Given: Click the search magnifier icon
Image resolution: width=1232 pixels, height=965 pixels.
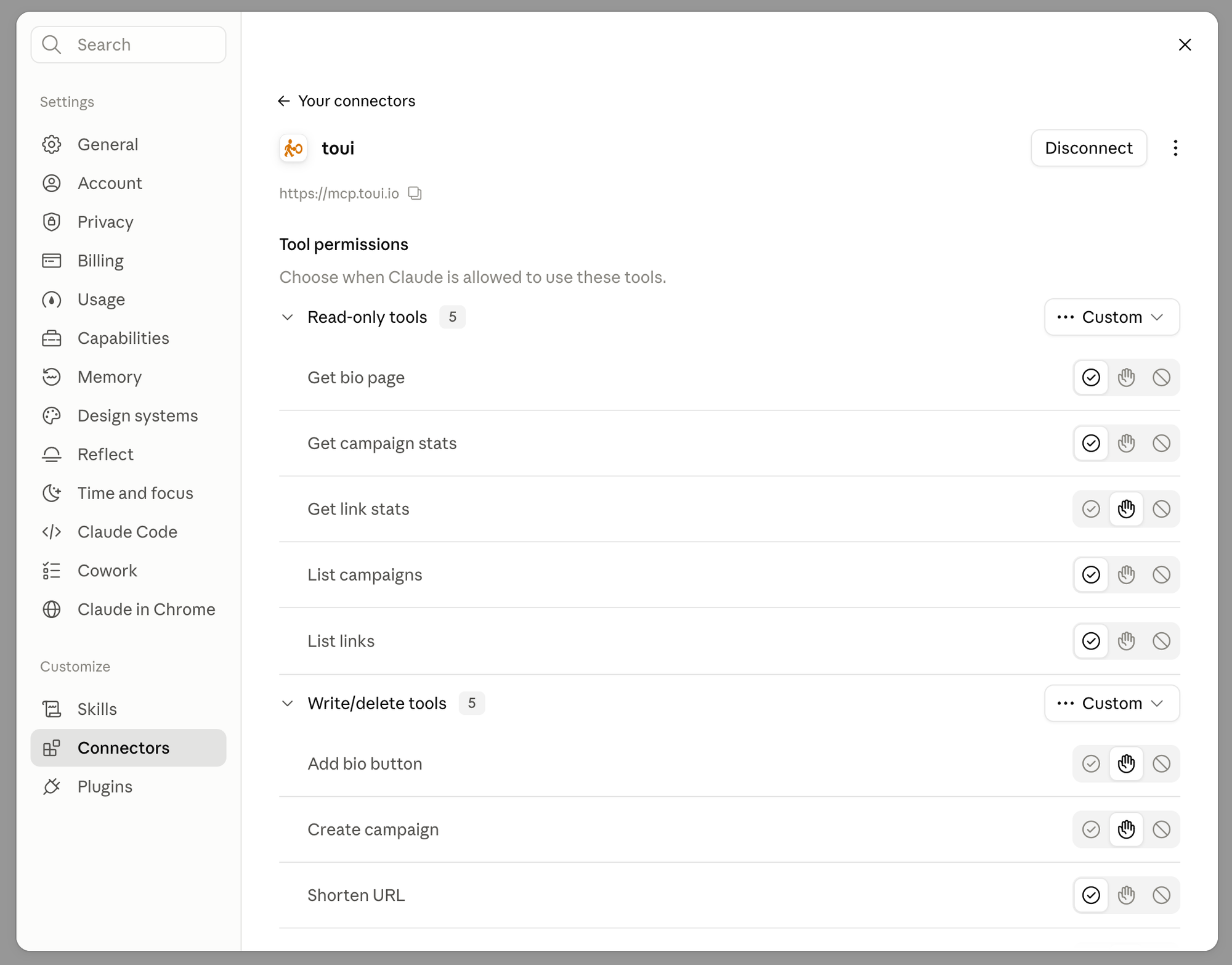Looking at the screenshot, I should point(52,44).
